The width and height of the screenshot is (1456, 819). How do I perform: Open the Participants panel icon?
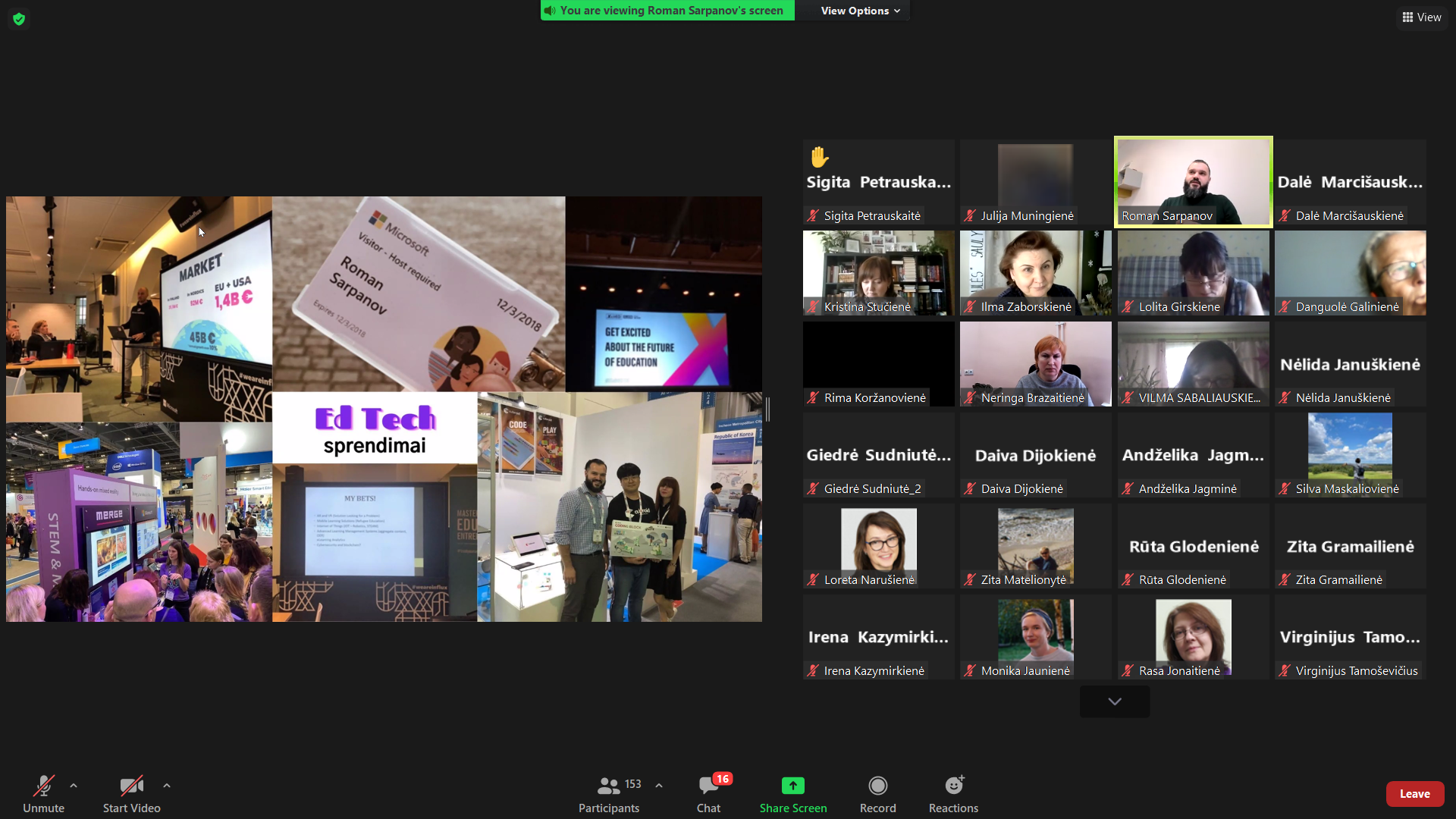(x=608, y=786)
